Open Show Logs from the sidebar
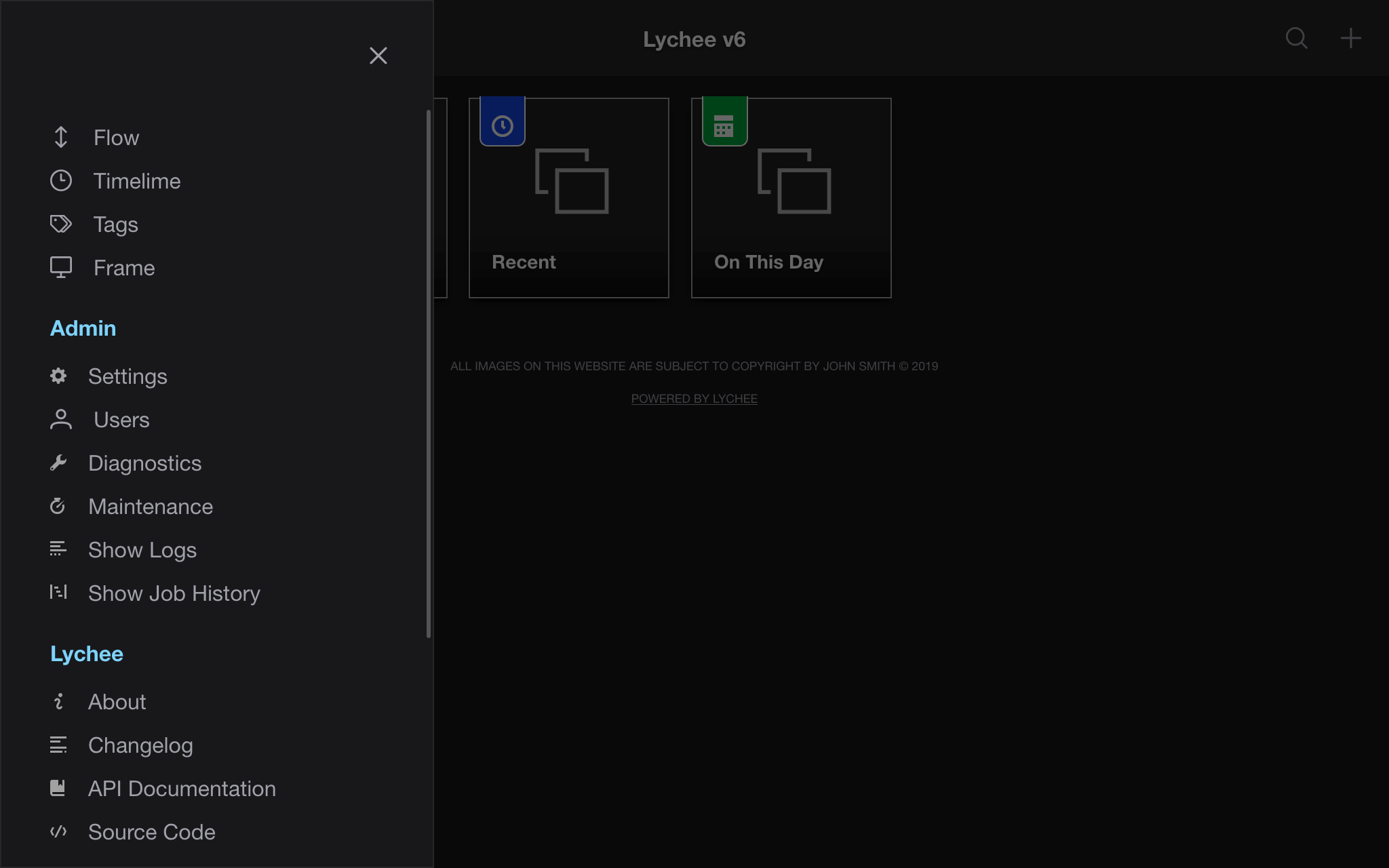Viewport: 1389px width, 868px height. point(142,550)
